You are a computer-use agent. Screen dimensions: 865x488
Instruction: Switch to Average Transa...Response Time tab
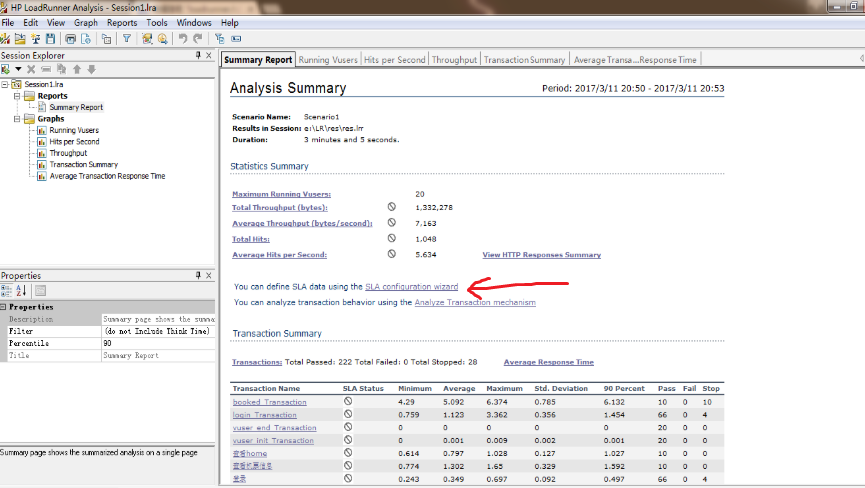(x=635, y=60)
